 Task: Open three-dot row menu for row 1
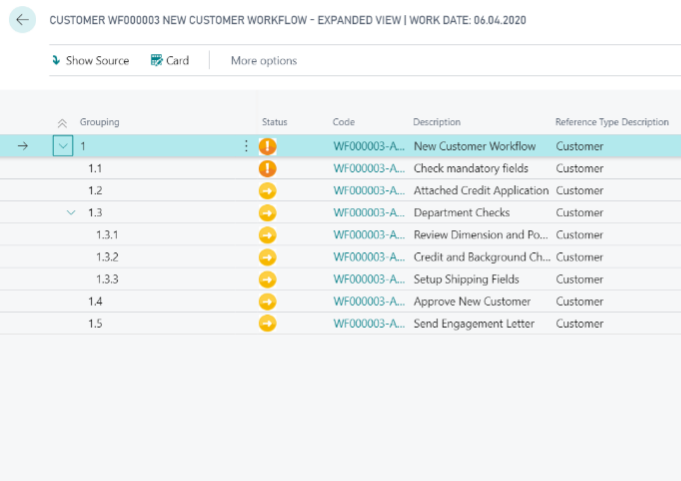pyautogui.click(x=246, y=146)
